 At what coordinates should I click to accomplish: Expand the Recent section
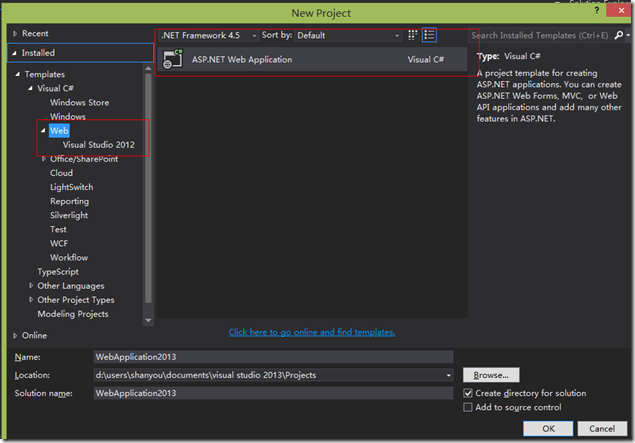15,34
